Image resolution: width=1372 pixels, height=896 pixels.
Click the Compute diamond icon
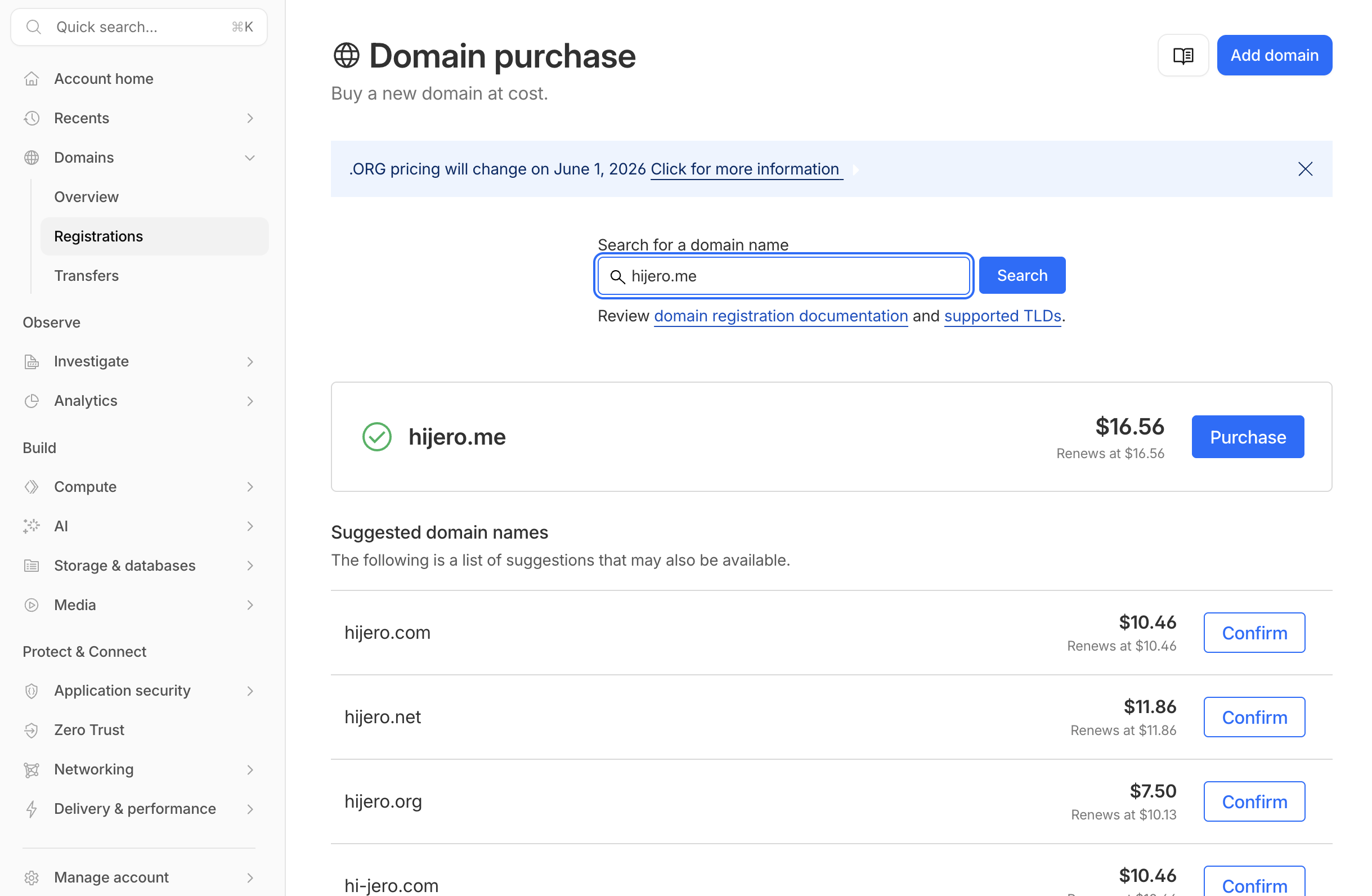(x=32, y=487)
